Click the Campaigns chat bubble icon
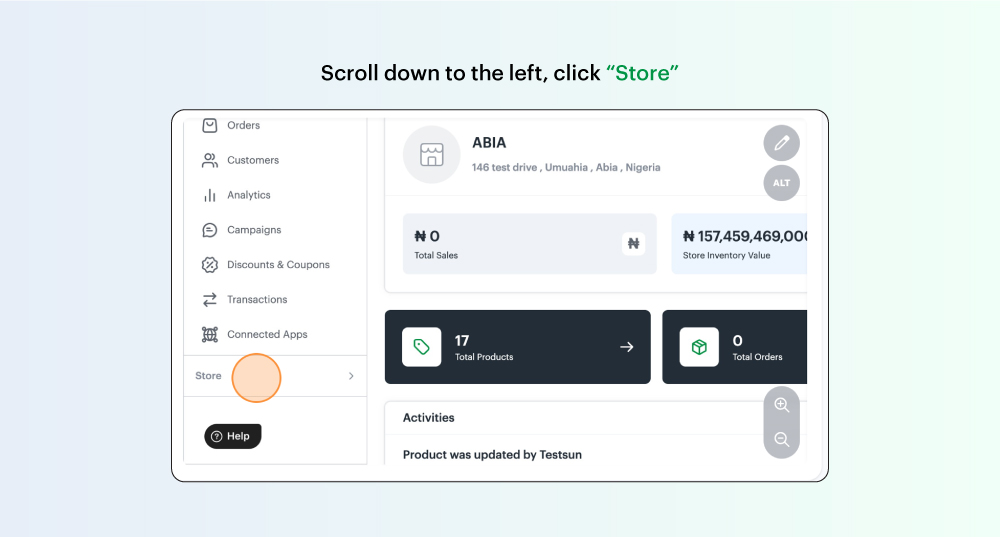The height and width of the screenshot is (537, 1000). point(210,230)
